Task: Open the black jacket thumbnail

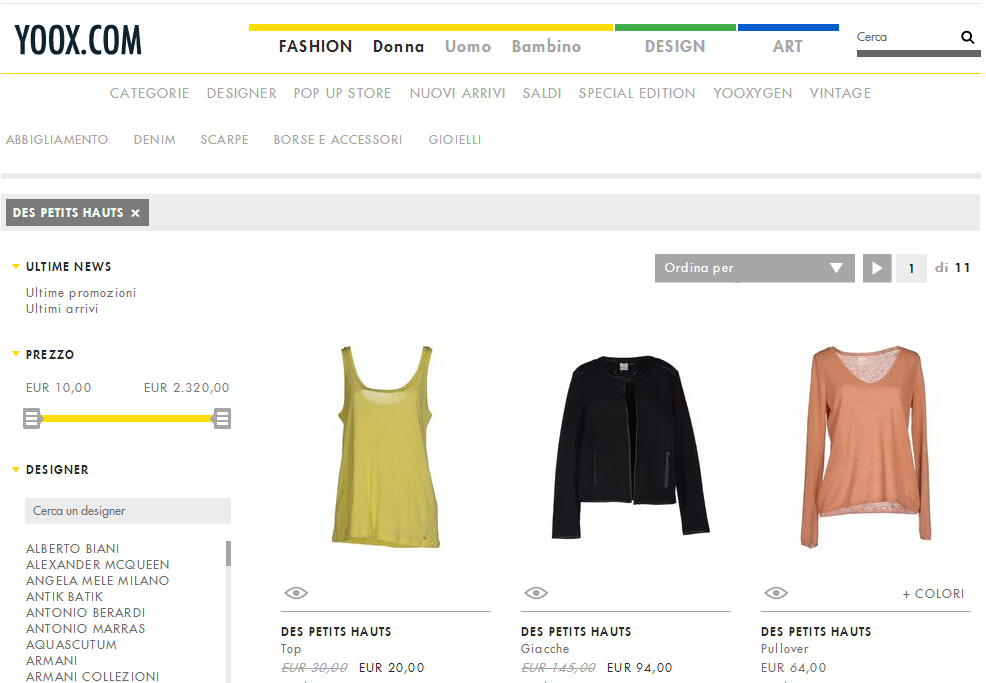Action: point(630,447)
